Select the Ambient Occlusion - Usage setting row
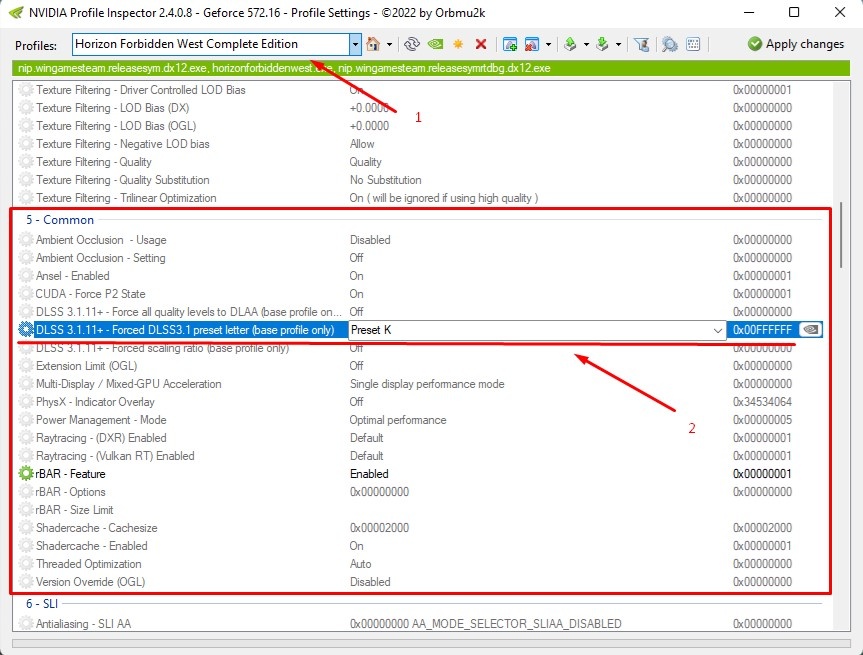Screen dimensions: 863x655 420,240
